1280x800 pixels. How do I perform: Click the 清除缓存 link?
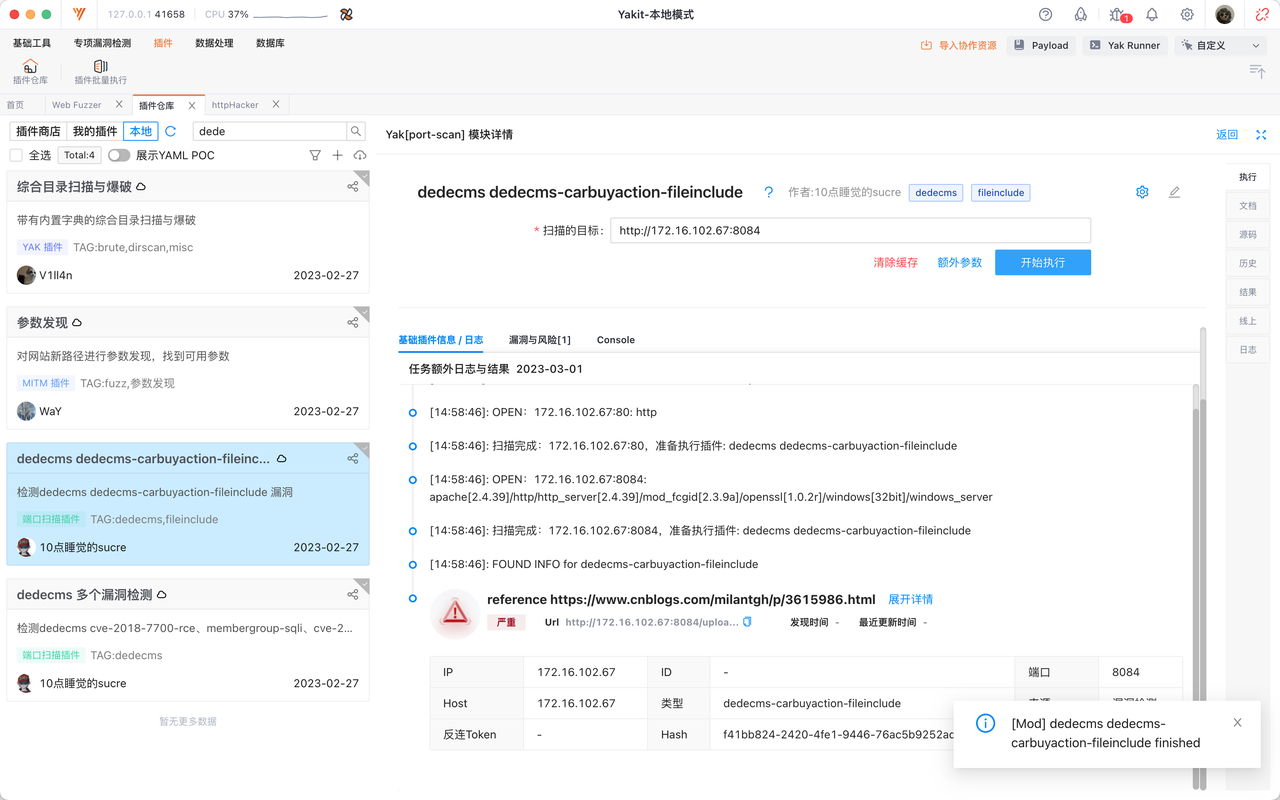coord(895,262)
